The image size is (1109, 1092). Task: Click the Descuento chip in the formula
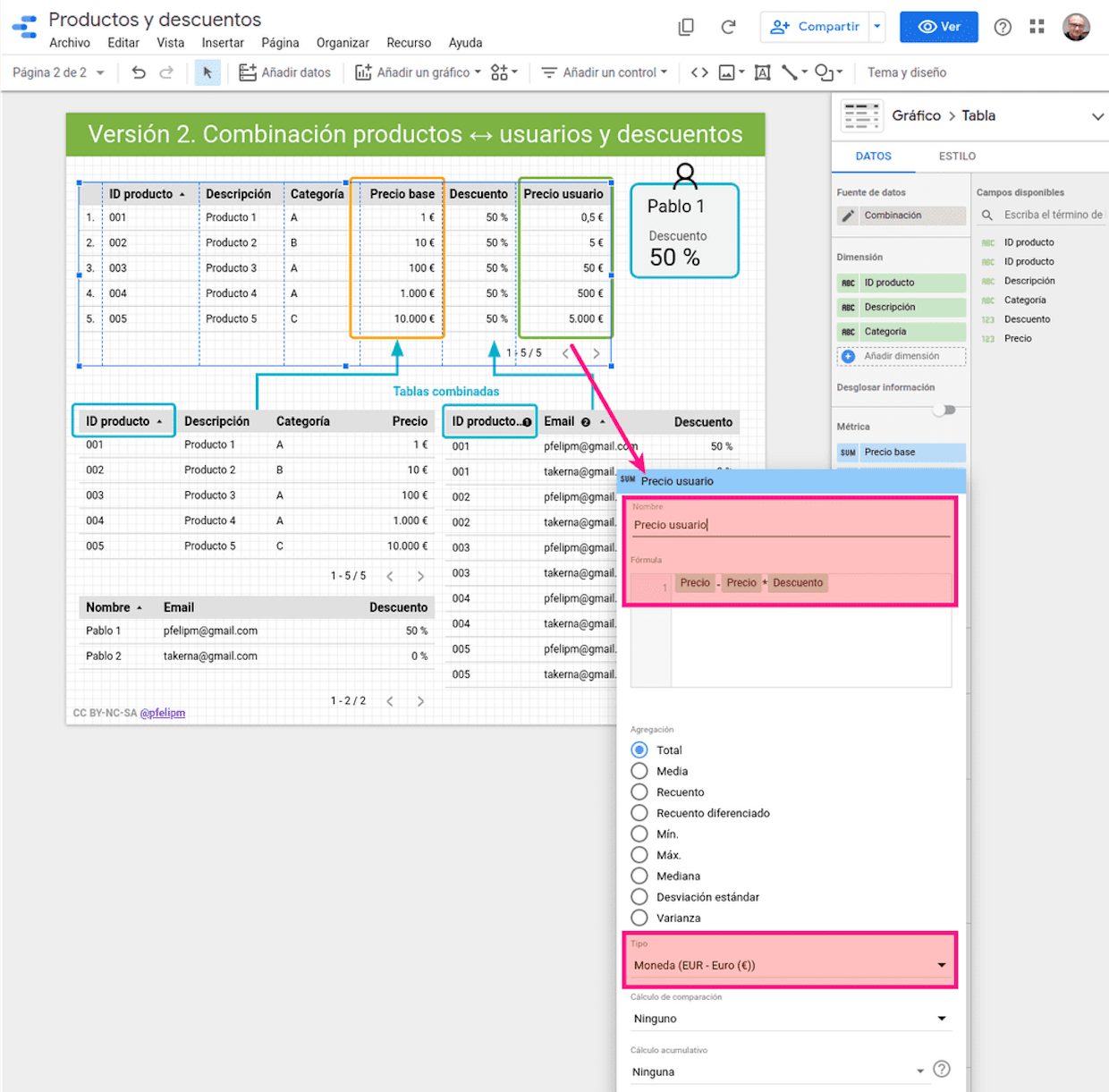pos(798,583)
